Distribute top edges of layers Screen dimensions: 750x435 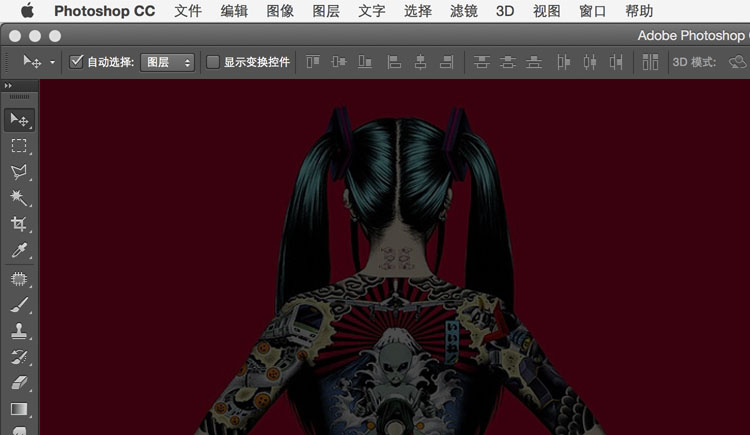tap(482, 62)
